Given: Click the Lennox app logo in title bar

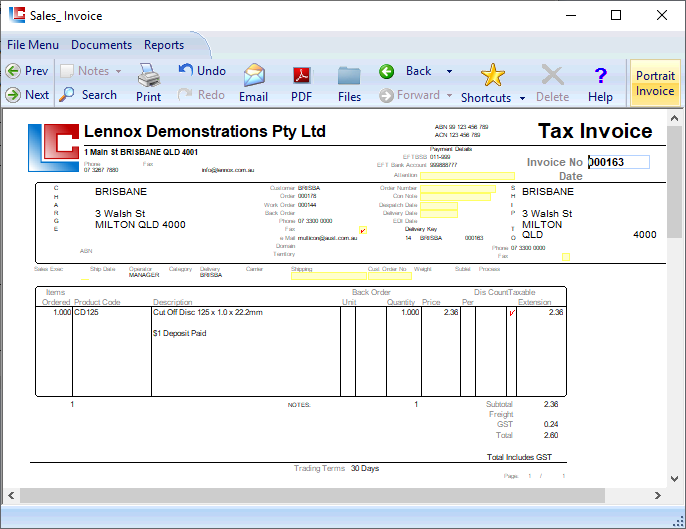Looking at the screenshot, I should [17, 15].
